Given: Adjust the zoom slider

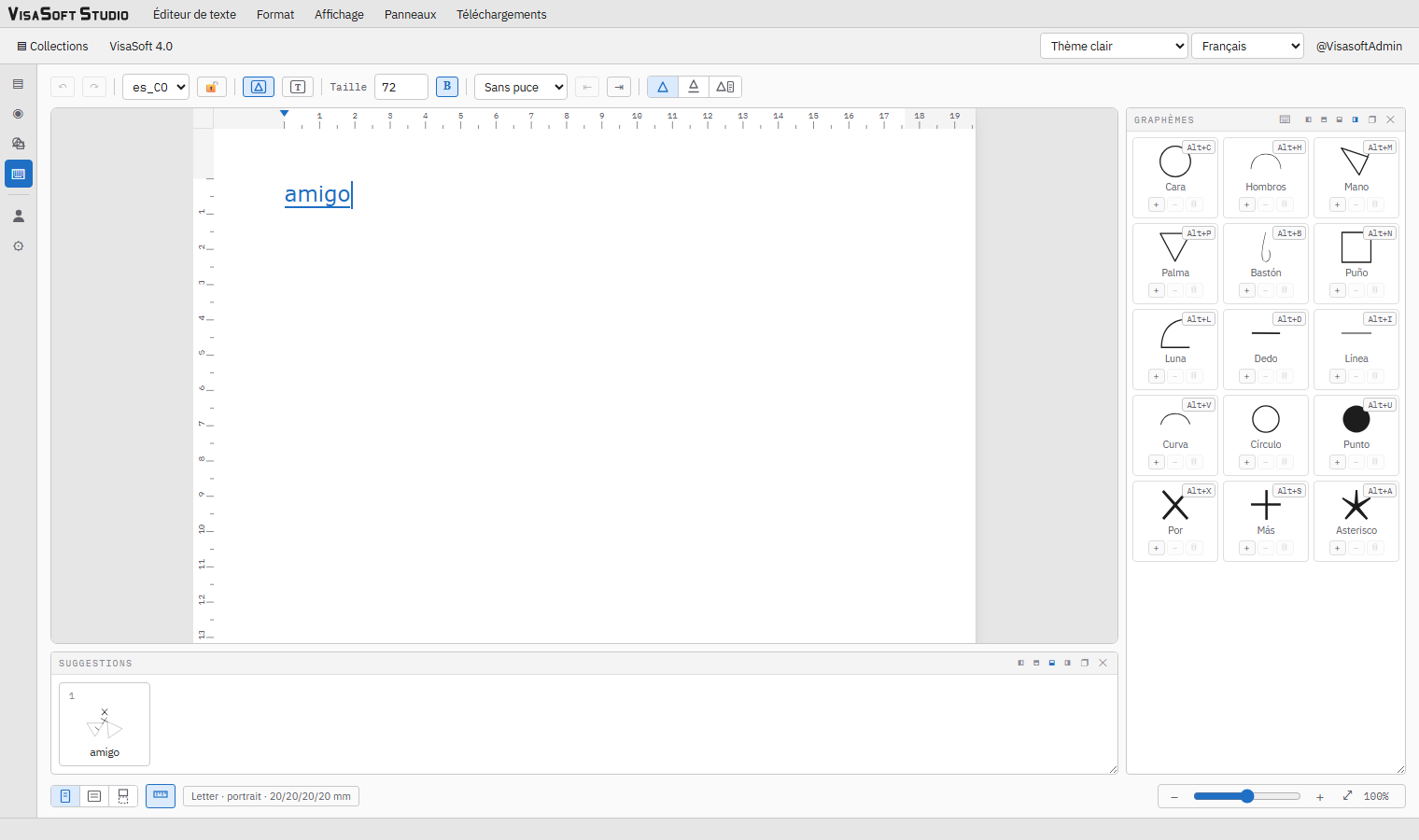Looking at the screenshot, I should coord(1247,796).
